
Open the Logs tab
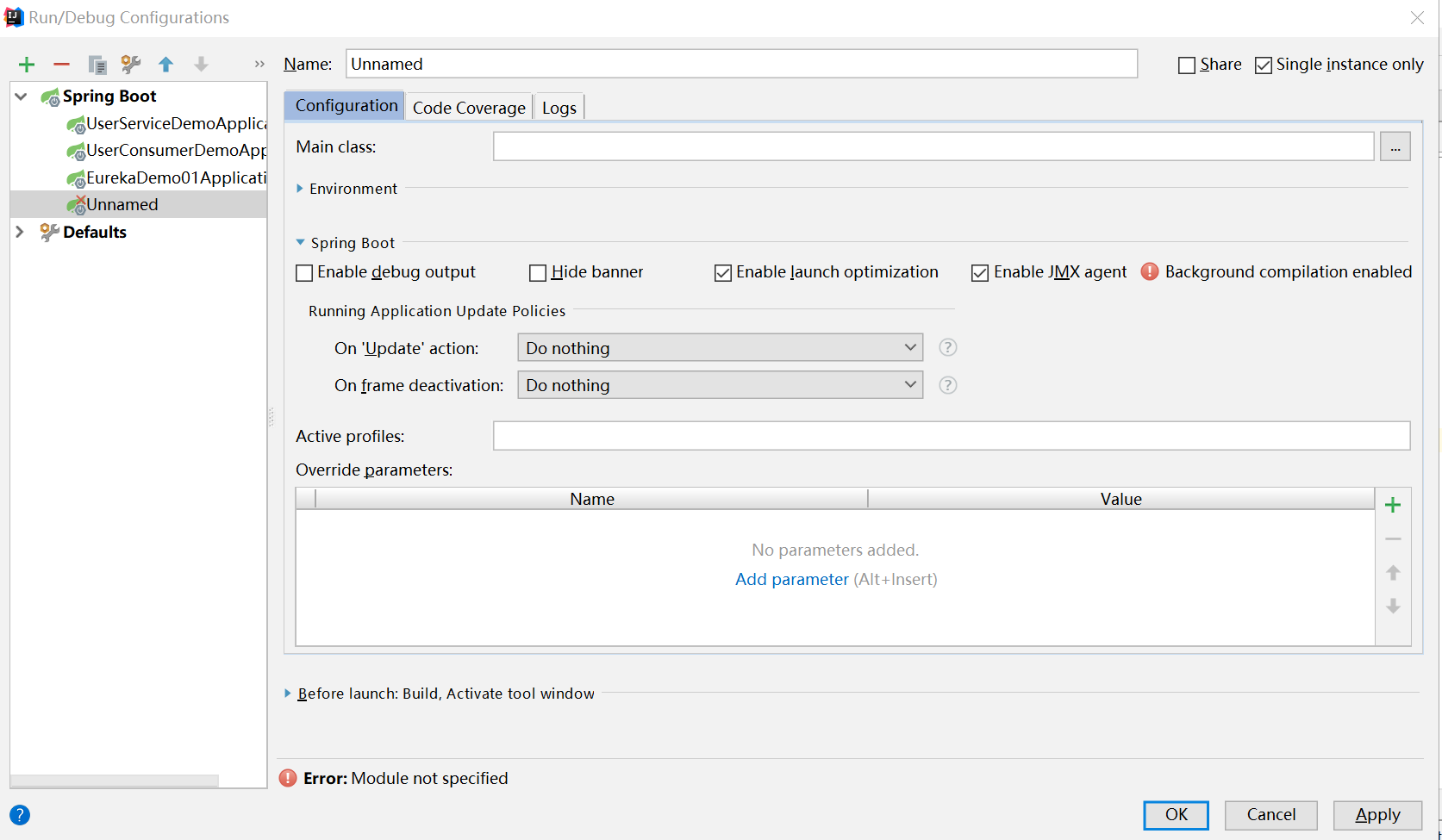click(x=559, y=108)
